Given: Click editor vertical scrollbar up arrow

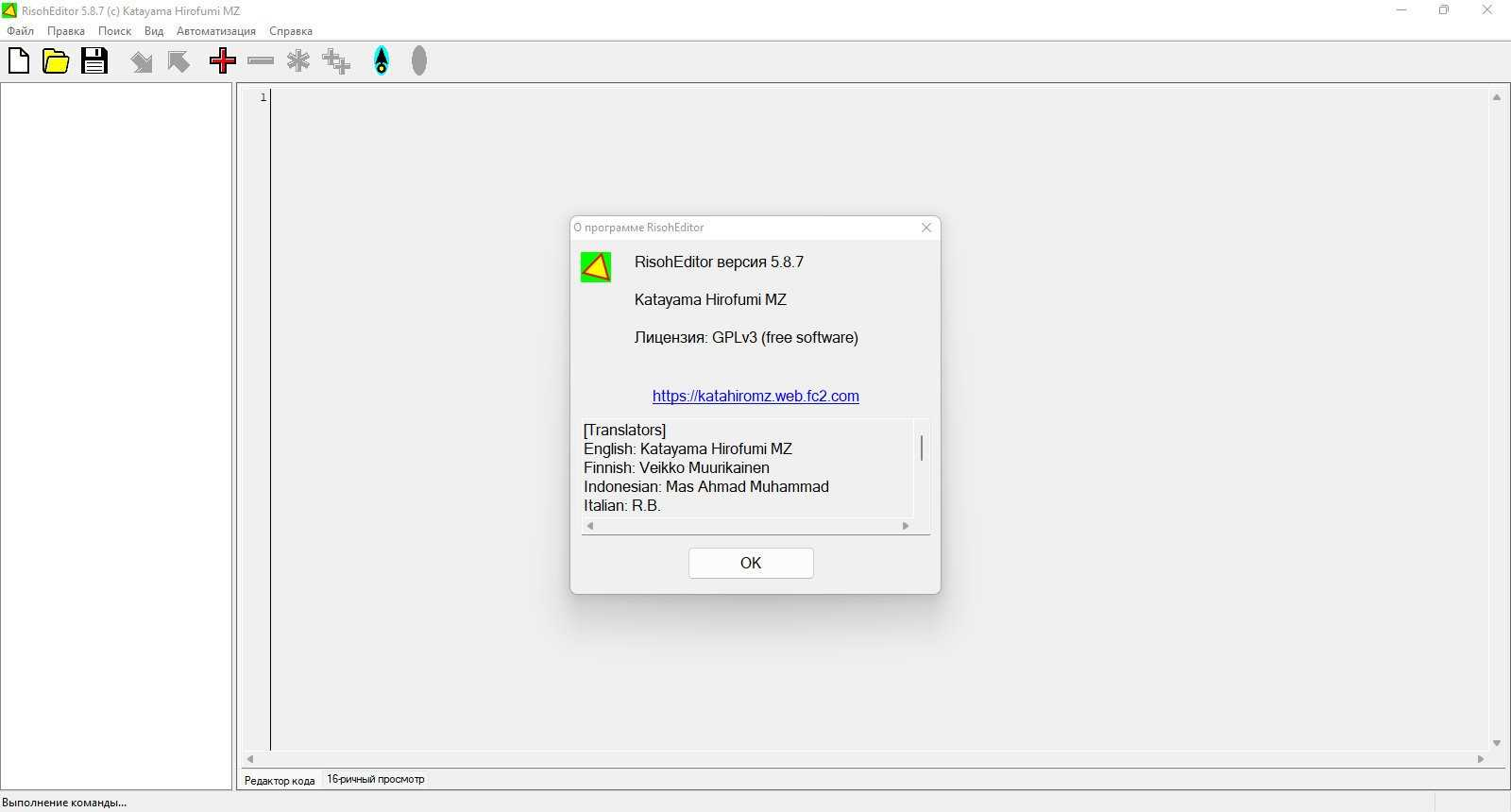Looking at the screenshot, I should (1497, 97).
